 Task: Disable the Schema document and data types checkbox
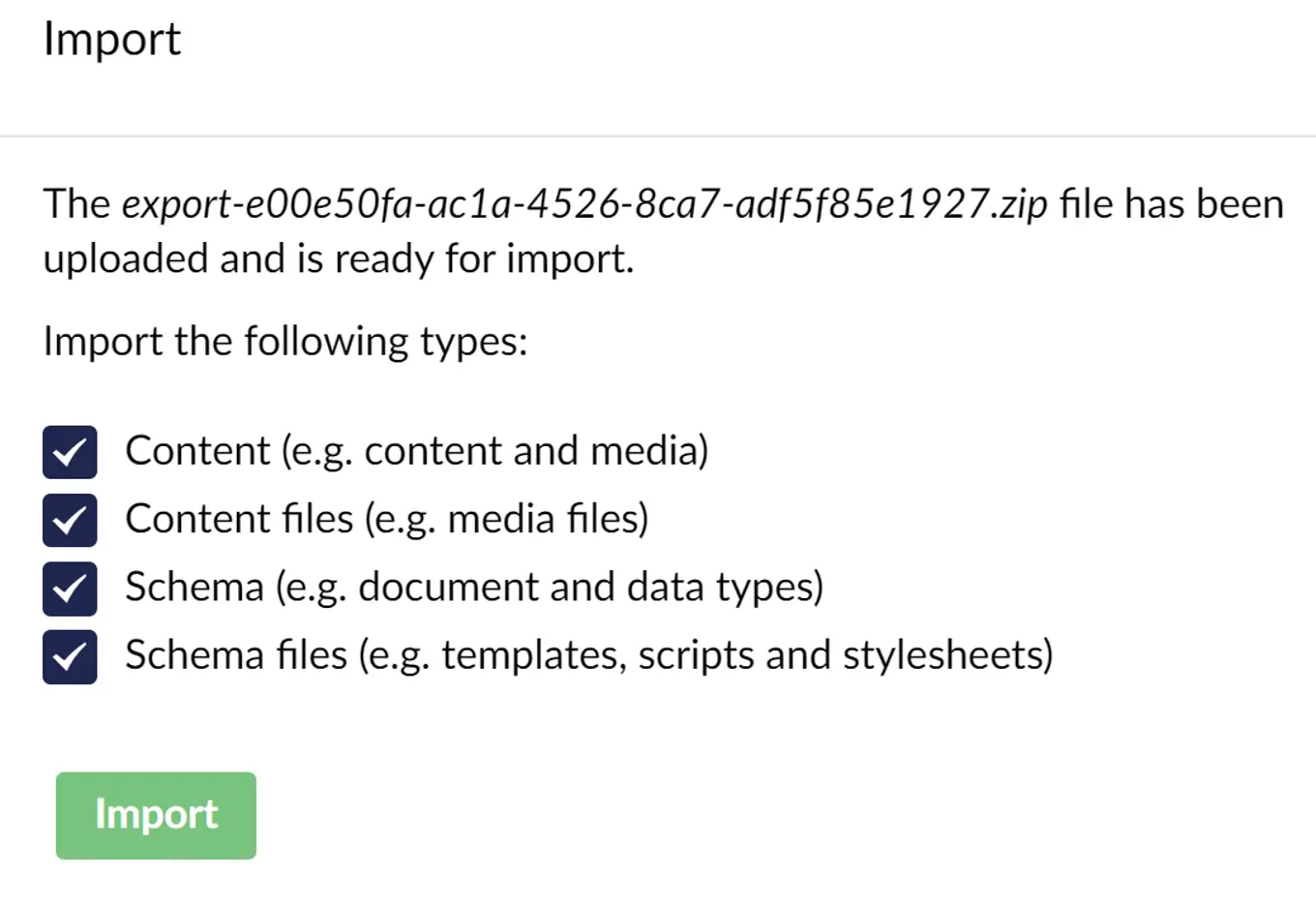[x=70, y=589]
